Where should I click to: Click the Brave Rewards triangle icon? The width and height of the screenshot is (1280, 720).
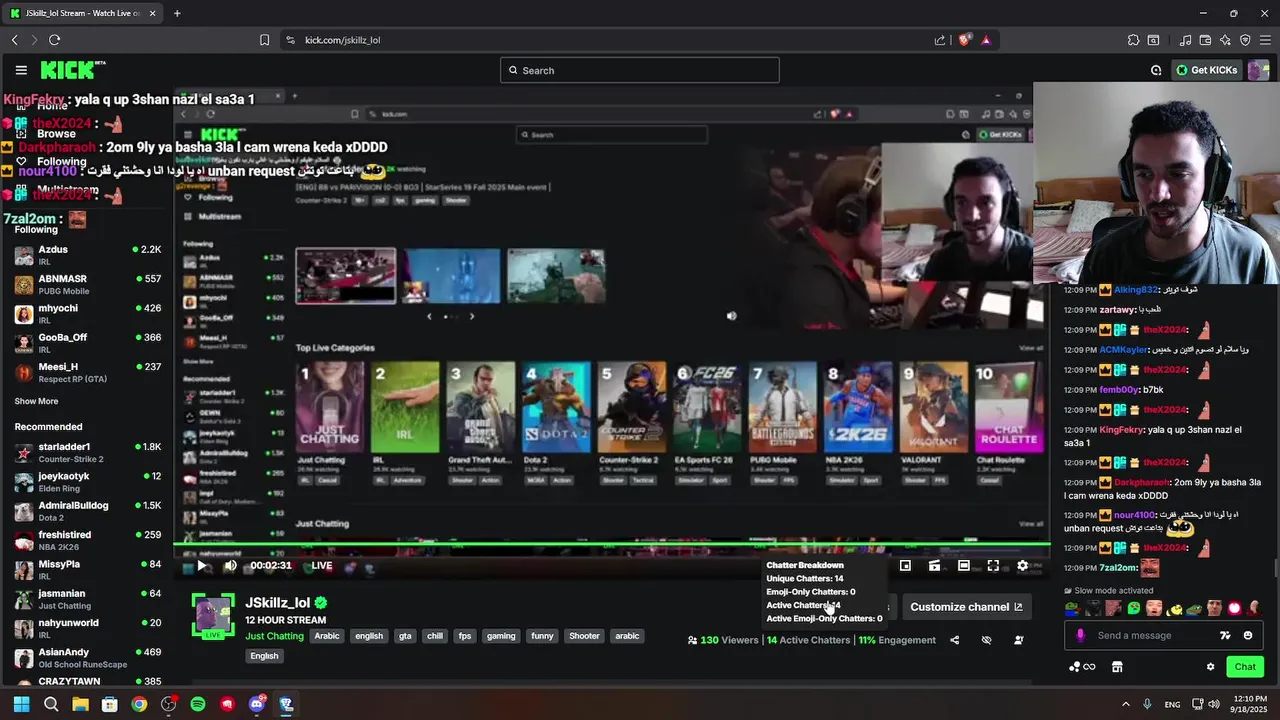coord(986,40)
